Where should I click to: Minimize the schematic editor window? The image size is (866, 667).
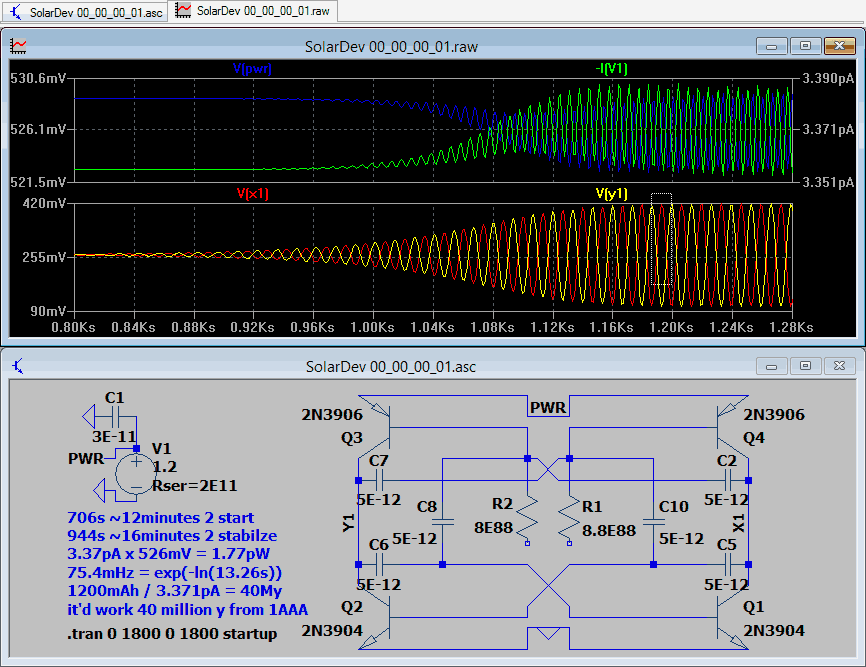click(772, 366)
